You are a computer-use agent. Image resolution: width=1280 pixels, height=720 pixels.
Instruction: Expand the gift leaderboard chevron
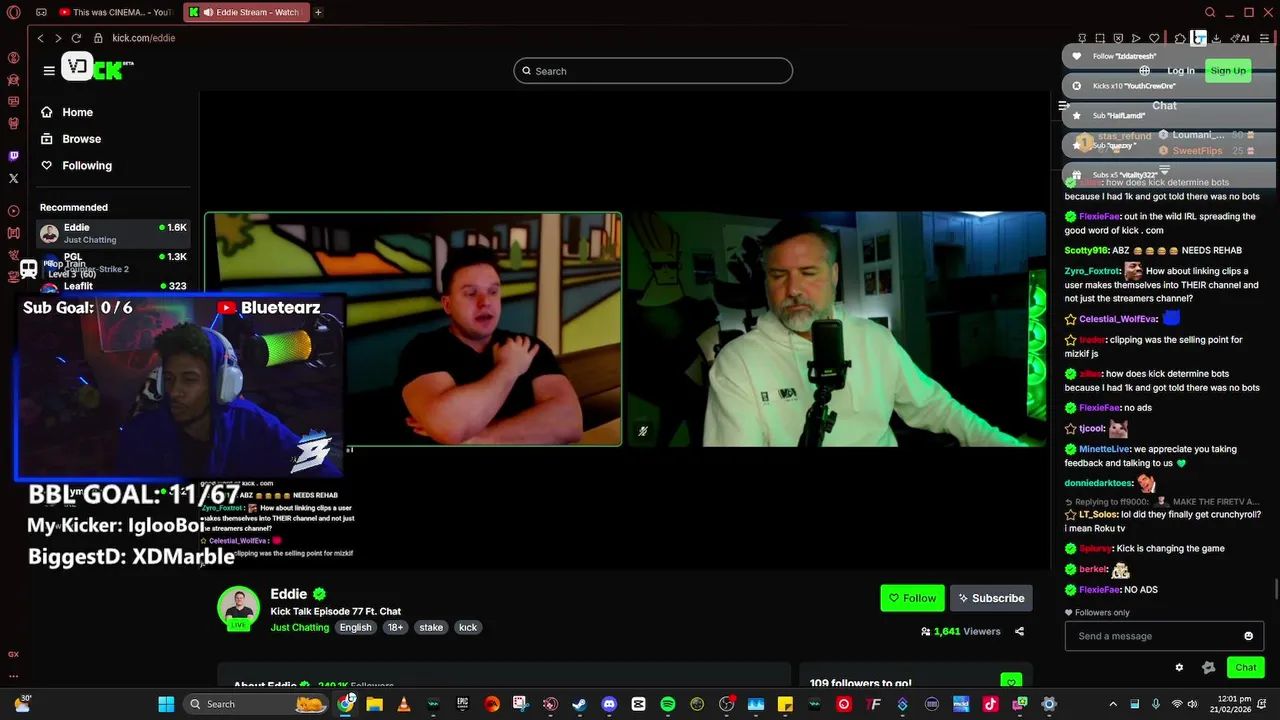[1164, 171]
